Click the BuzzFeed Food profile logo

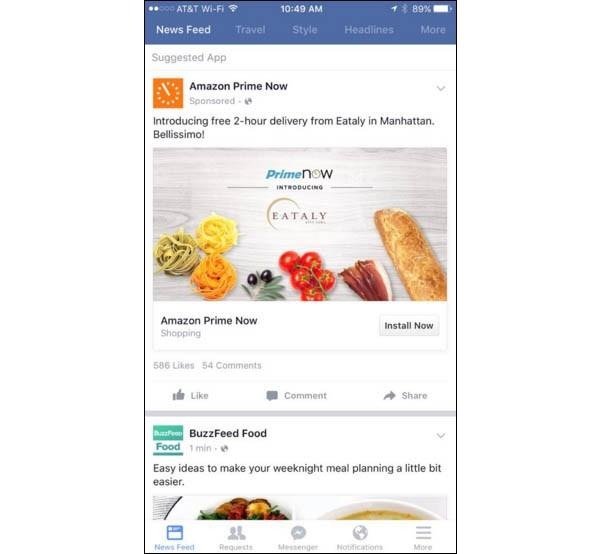click(x=168, y=440)
